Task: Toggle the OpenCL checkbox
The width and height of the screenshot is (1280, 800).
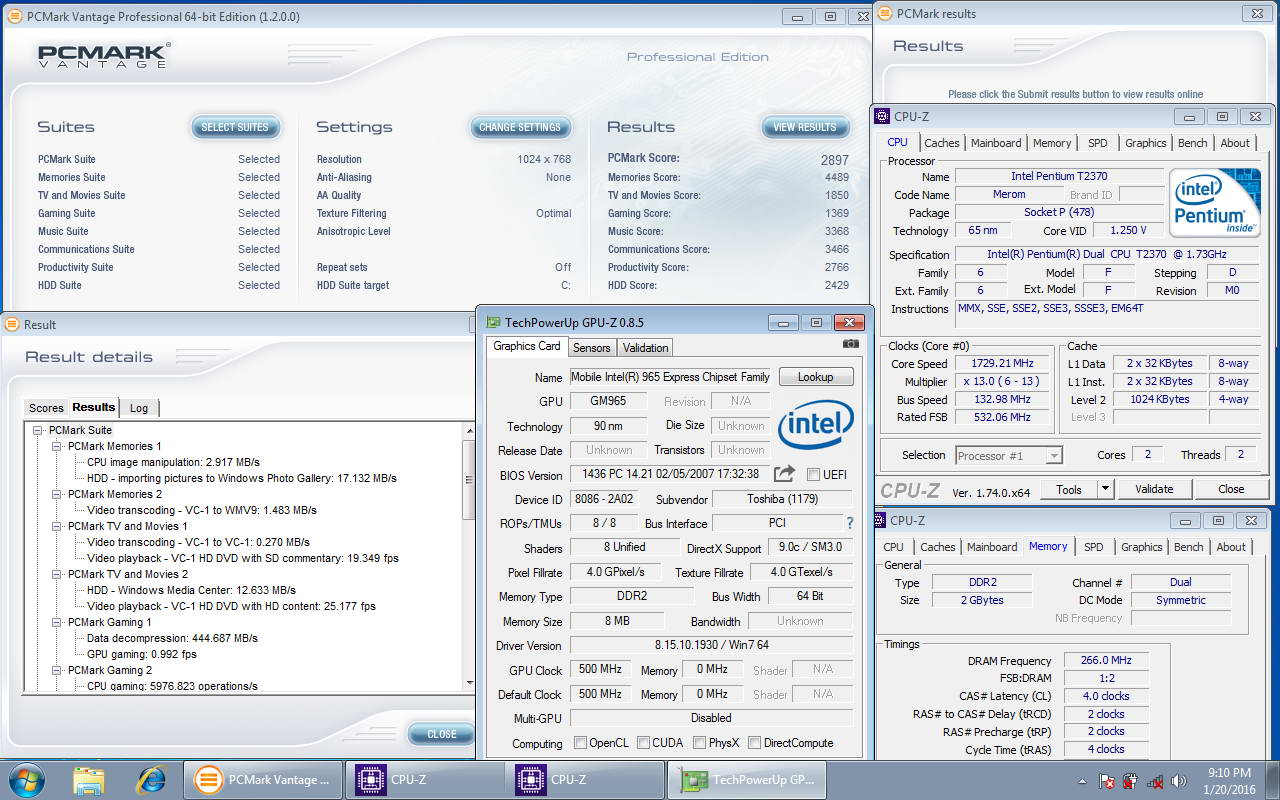Action: (x=581, y=743)
